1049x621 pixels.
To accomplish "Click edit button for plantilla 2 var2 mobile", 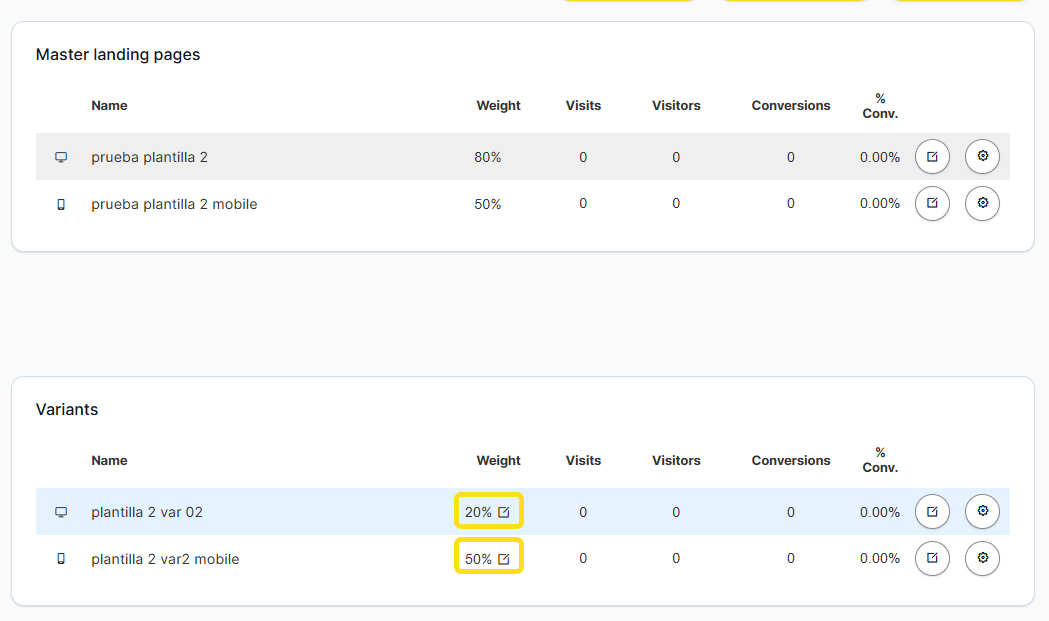I will click(932, 558).
